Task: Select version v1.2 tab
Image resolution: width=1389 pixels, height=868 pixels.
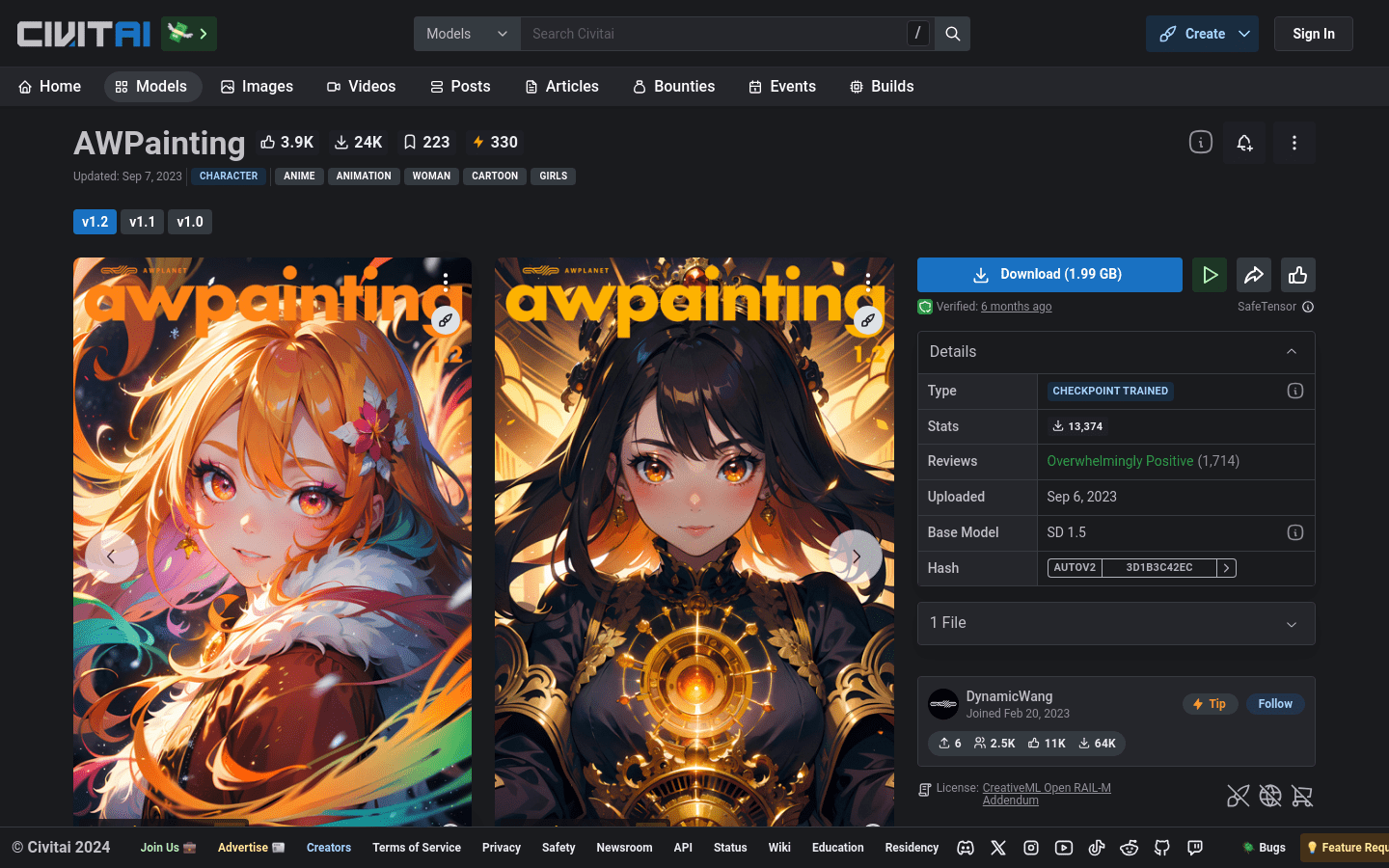Action: 95,222
